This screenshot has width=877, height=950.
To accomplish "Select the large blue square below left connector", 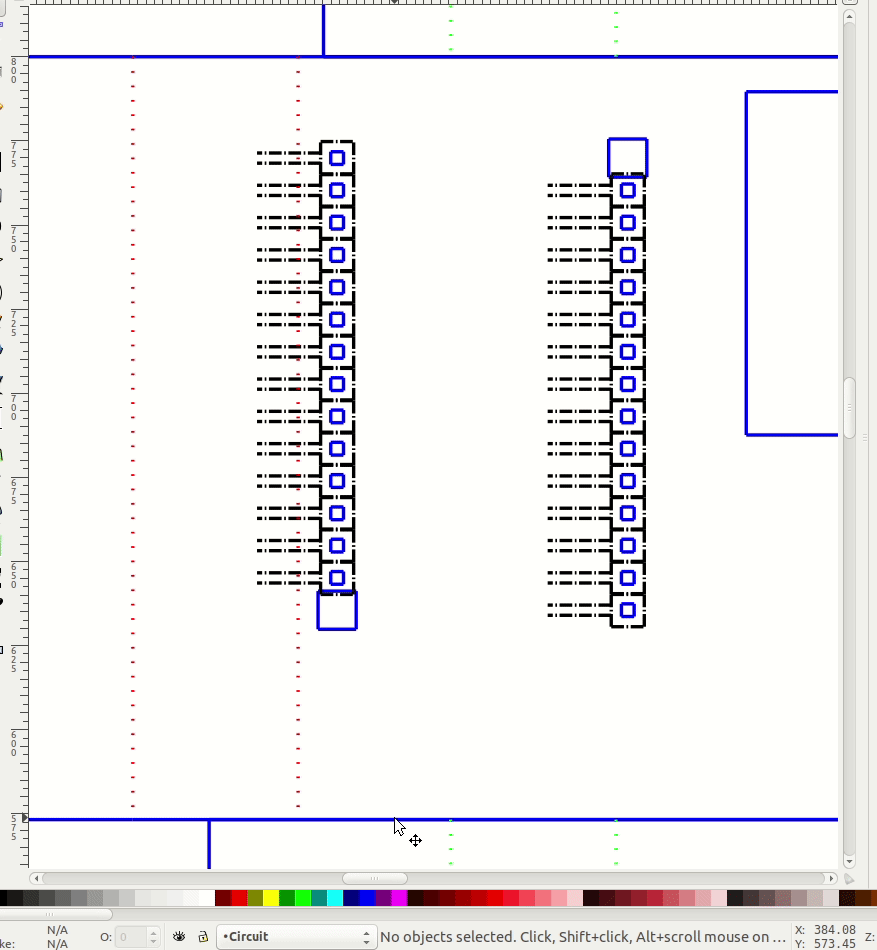I will point(337,610).
